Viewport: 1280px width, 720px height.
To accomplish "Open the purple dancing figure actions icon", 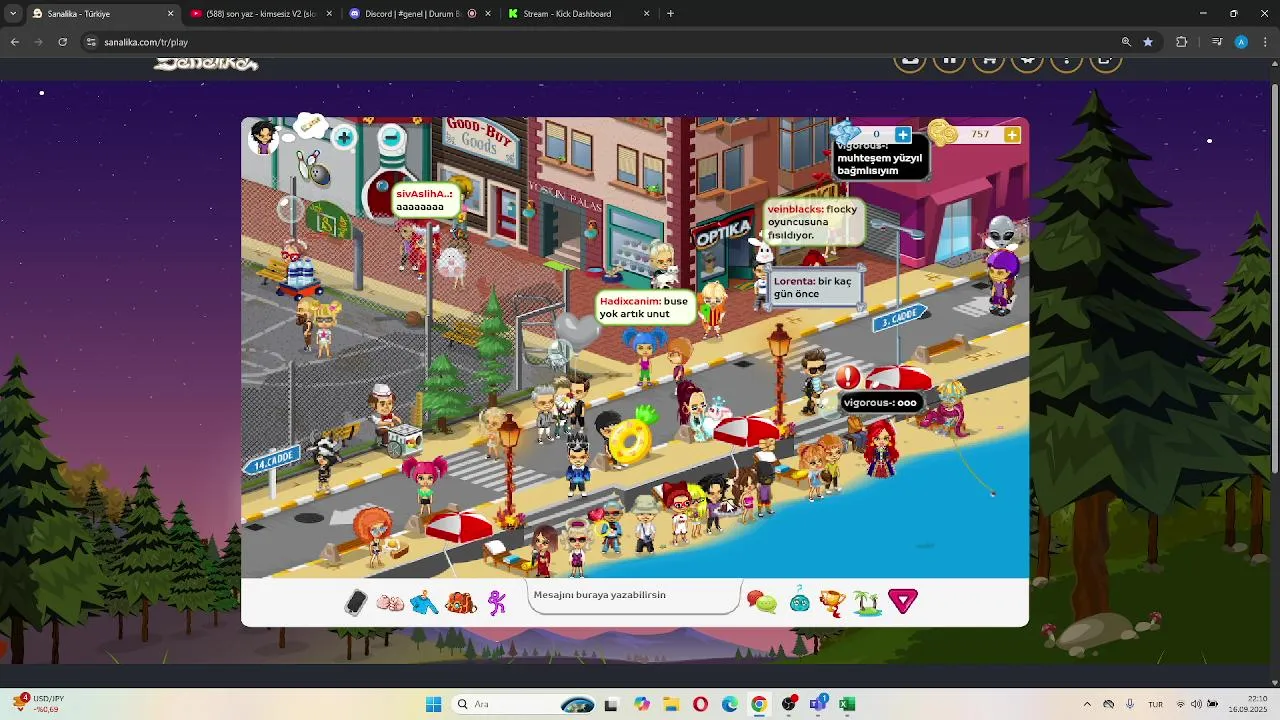I will tap(497, 602).
